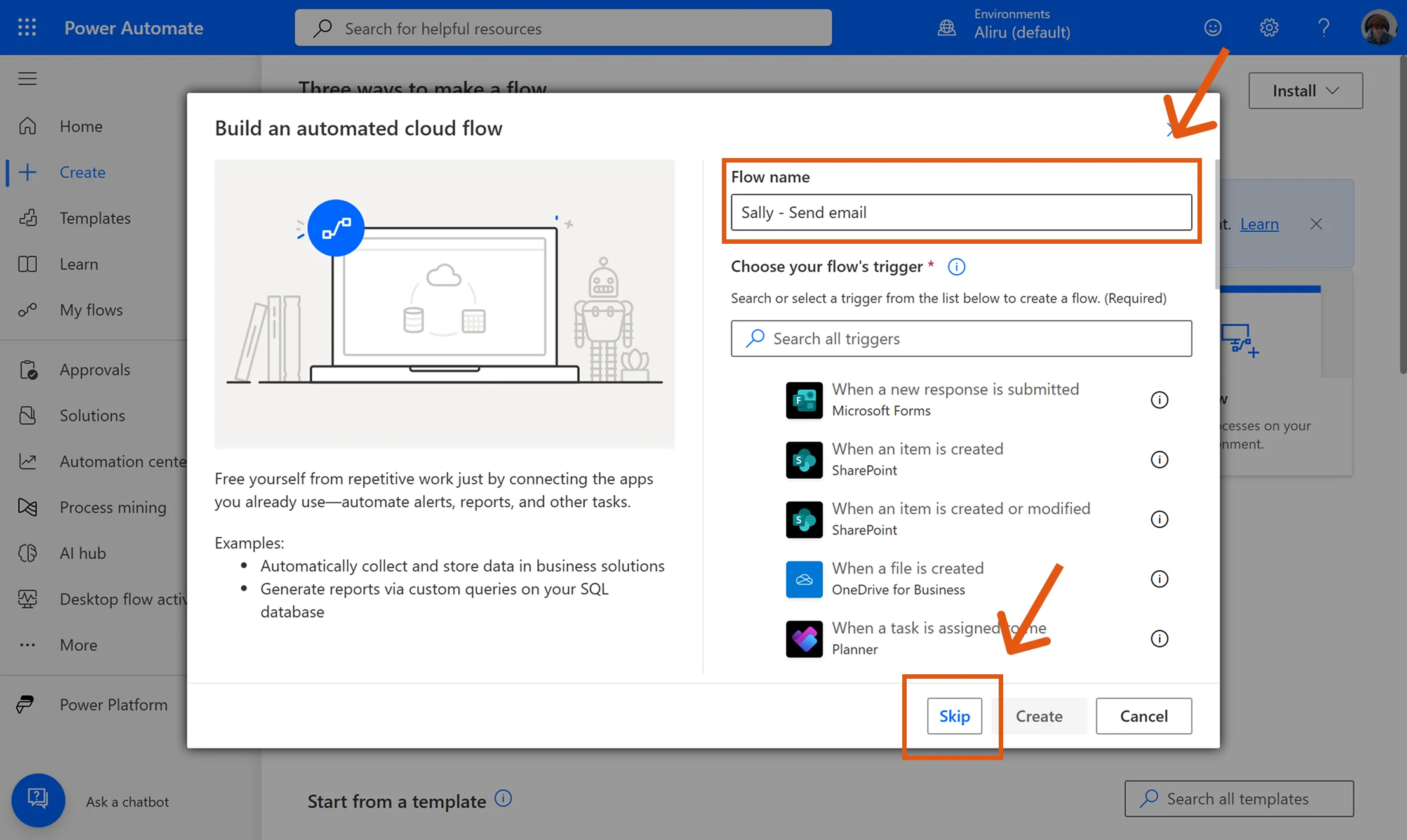The image size is (1407, 840).
Task: Open the help question mark icon
Action: (1324, 27)
